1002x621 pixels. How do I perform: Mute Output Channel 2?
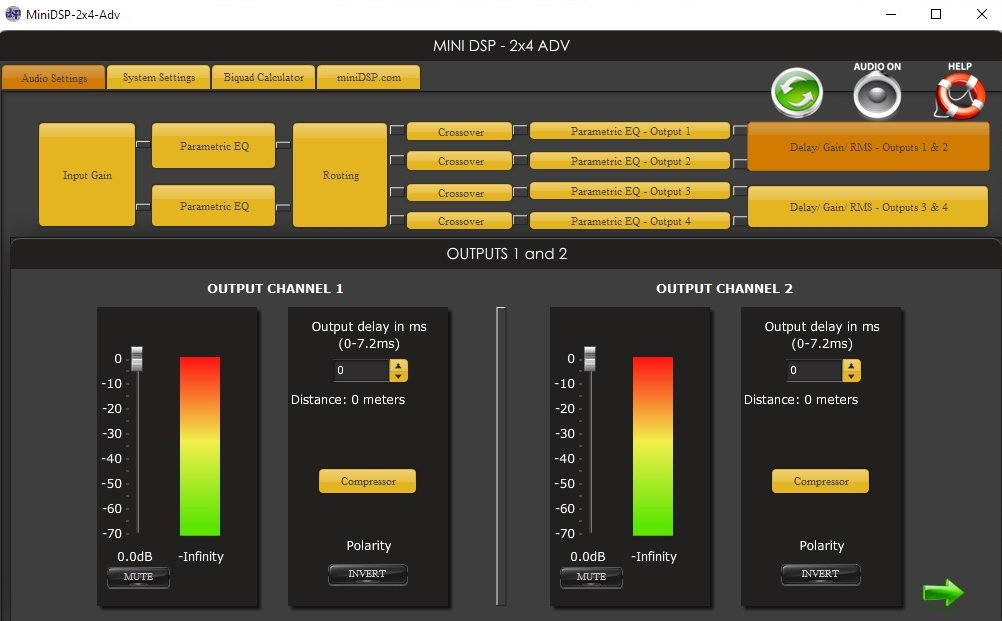pos(591,577)
